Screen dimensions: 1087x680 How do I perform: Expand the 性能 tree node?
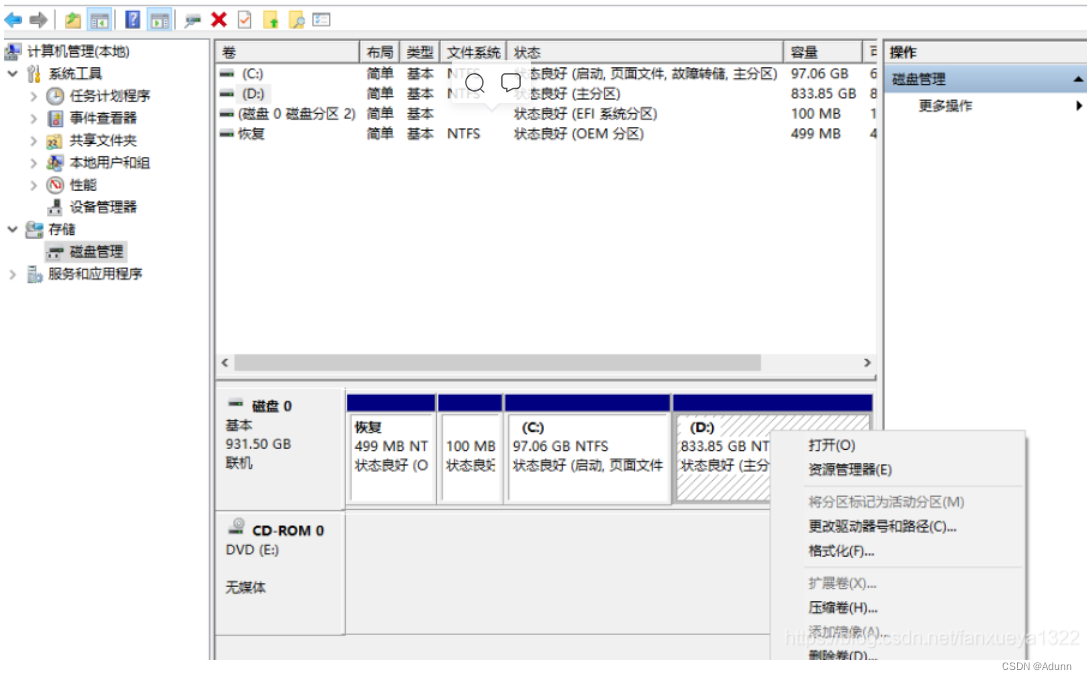pos(33,185)
